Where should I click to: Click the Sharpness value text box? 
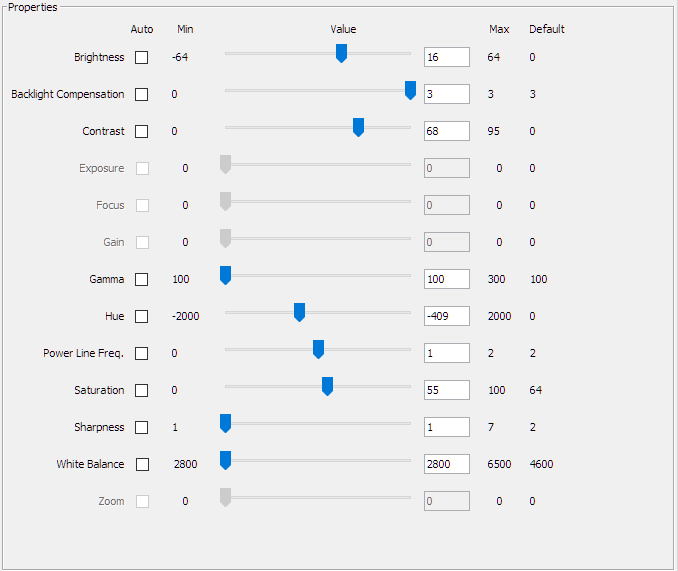click(446, 427)
